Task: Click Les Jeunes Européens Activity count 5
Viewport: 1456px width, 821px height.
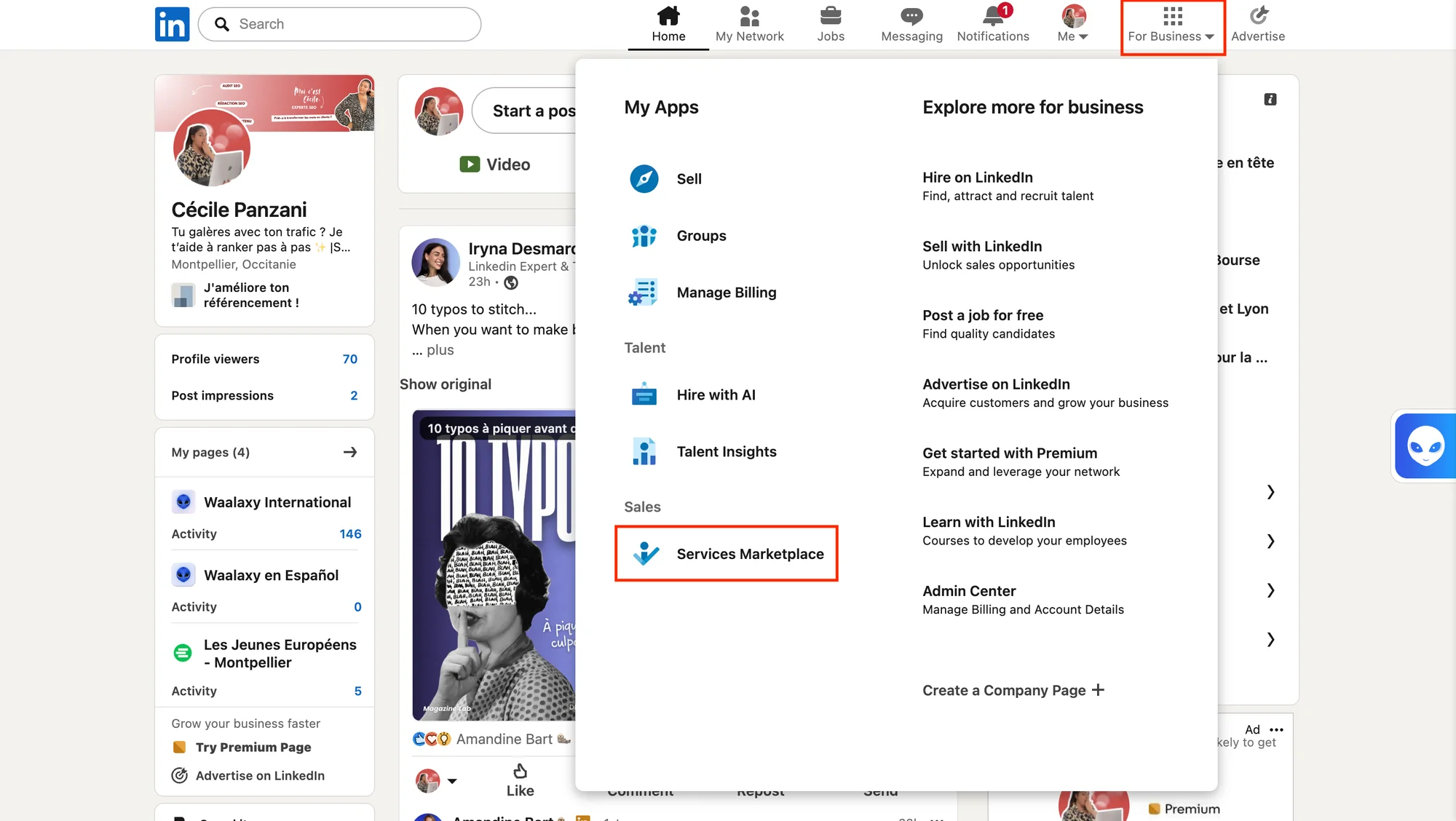Action: [357, 691]
